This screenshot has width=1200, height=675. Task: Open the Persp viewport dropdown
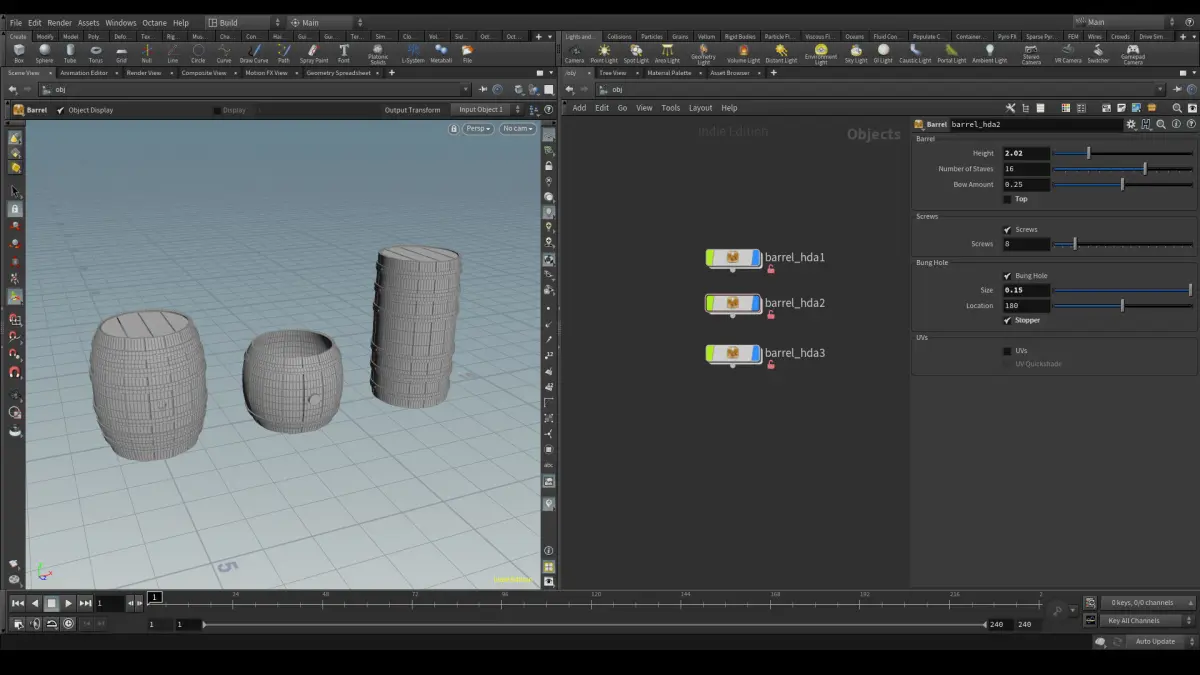click(478, 129)
